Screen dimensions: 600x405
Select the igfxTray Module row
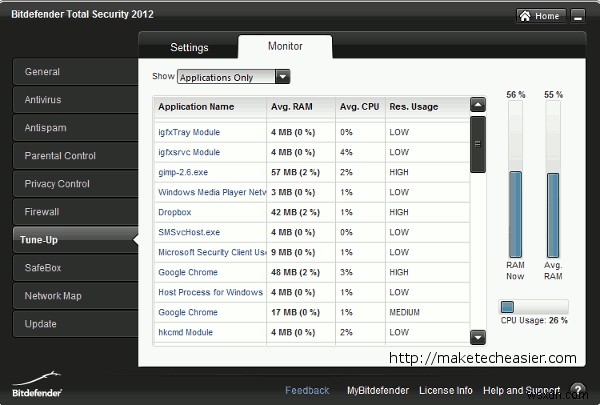[x=312, y=132]
